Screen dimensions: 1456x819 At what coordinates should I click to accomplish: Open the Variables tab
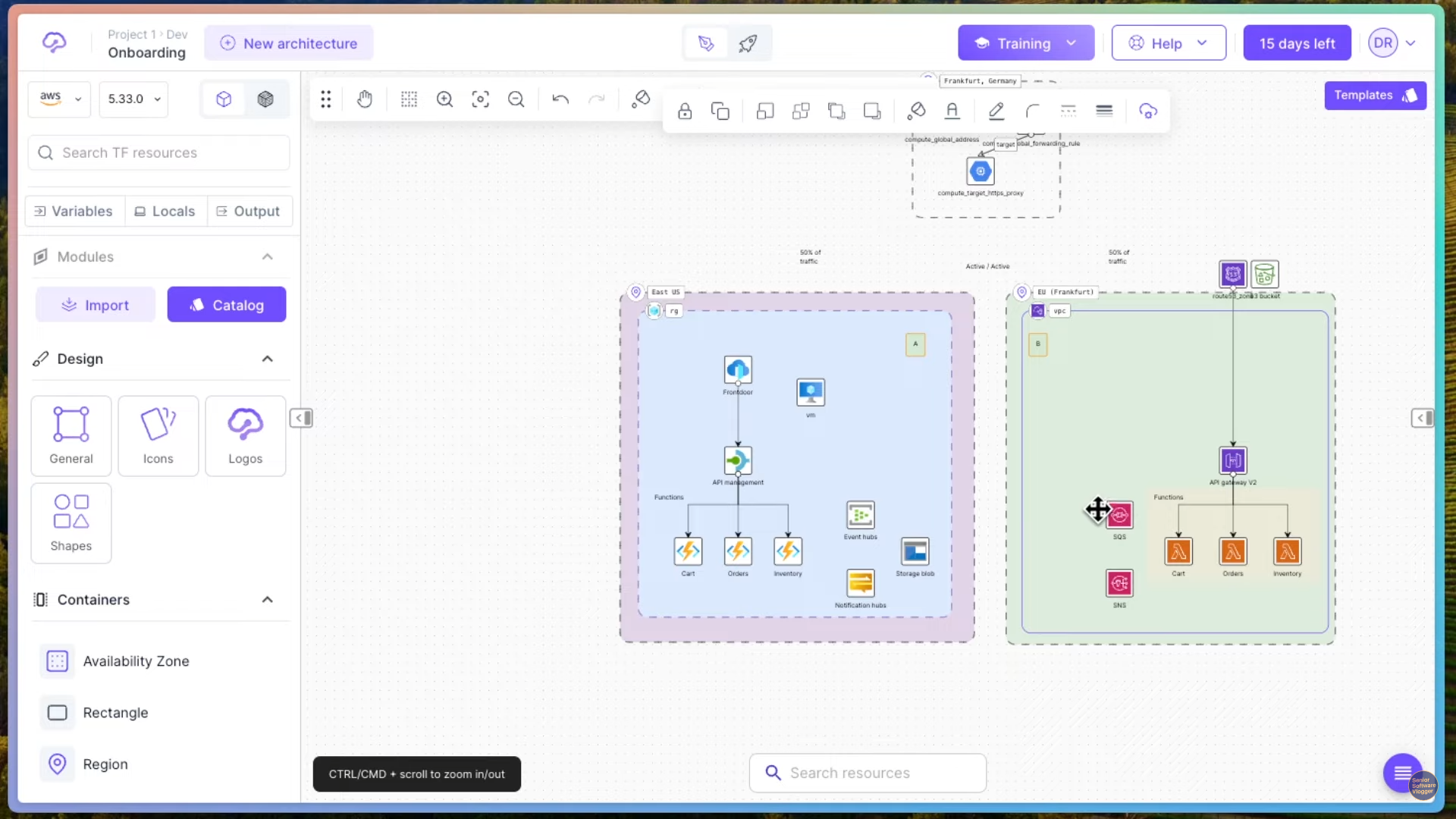[74, 212]
